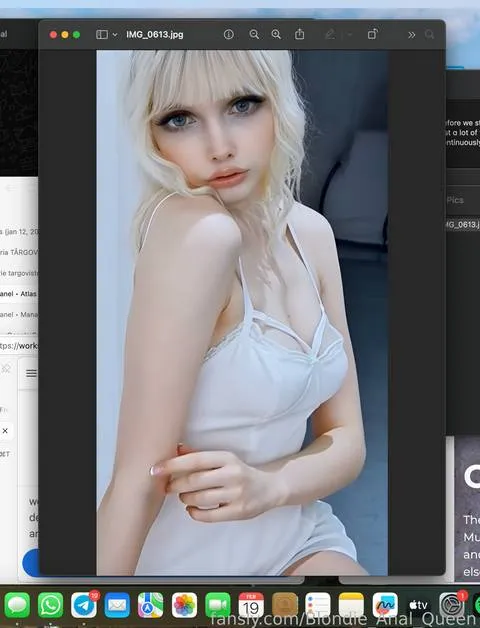Open the Share menu in Preview

pos(299,34)
